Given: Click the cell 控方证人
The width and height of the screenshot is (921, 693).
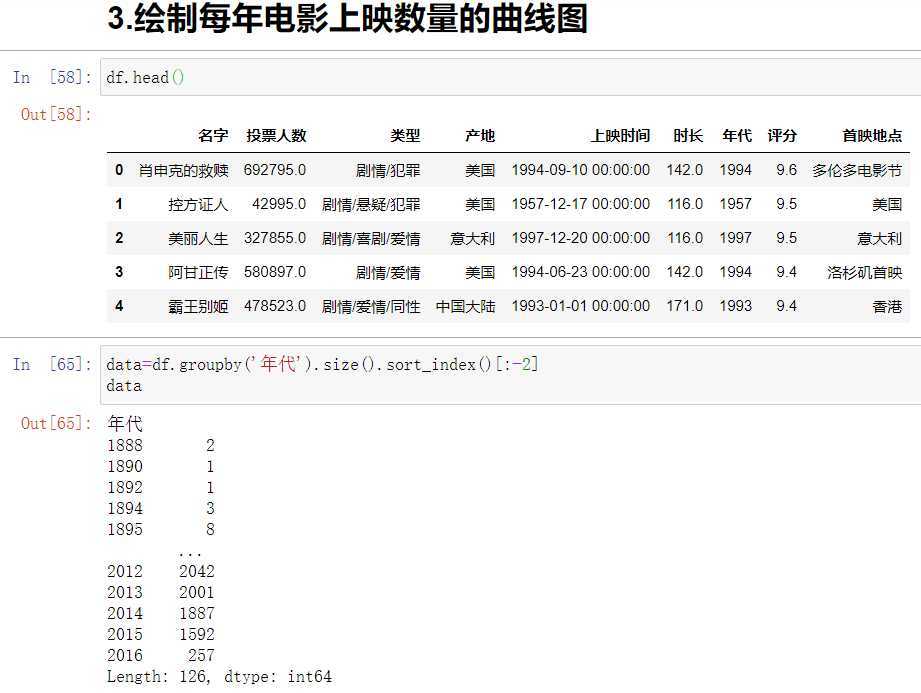Looking at the screenshot, I should [x=198, y=204].
